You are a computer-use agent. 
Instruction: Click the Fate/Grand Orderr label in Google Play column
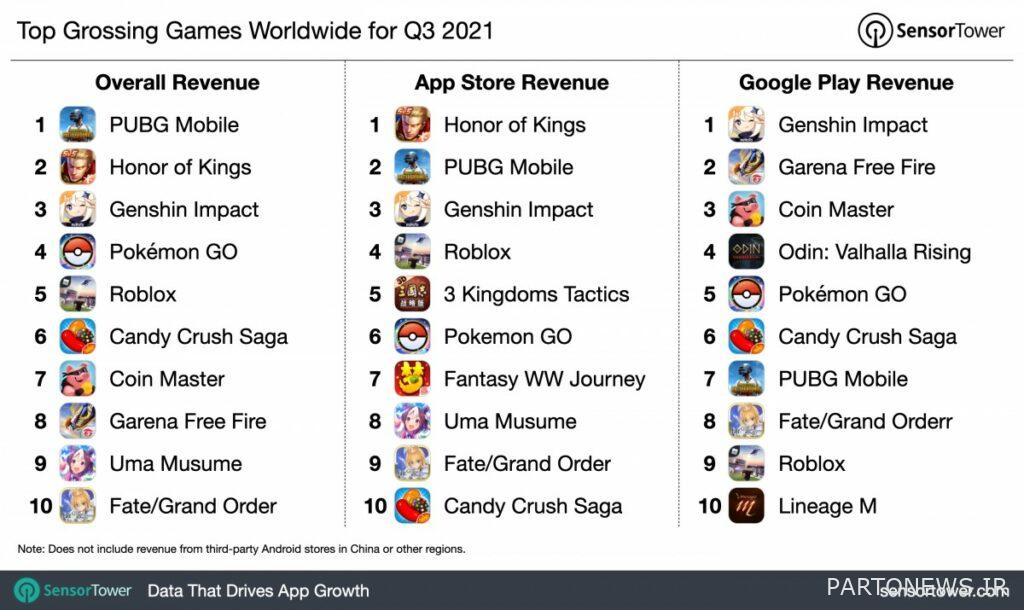pyautogui.click(x=865, y=421)
